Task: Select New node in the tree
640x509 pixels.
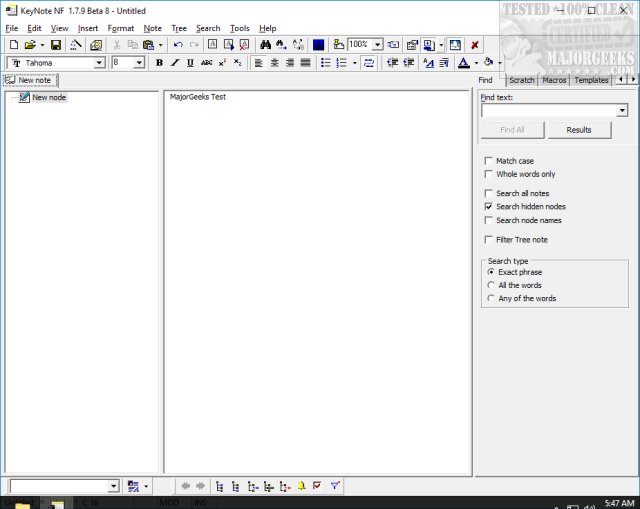Action: tap(49, 98)
